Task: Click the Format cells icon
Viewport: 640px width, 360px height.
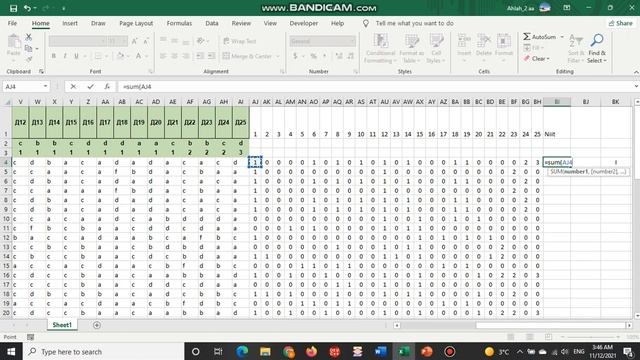Action: [504, 41]
